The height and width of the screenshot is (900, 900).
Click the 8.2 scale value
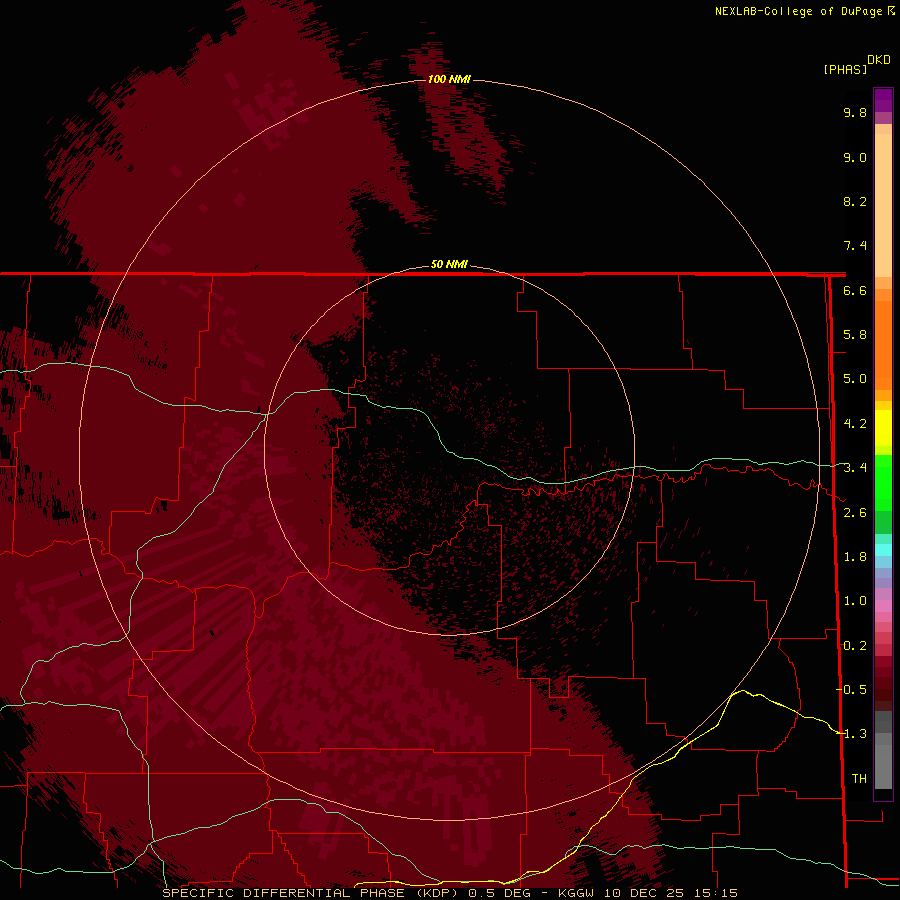855,201
